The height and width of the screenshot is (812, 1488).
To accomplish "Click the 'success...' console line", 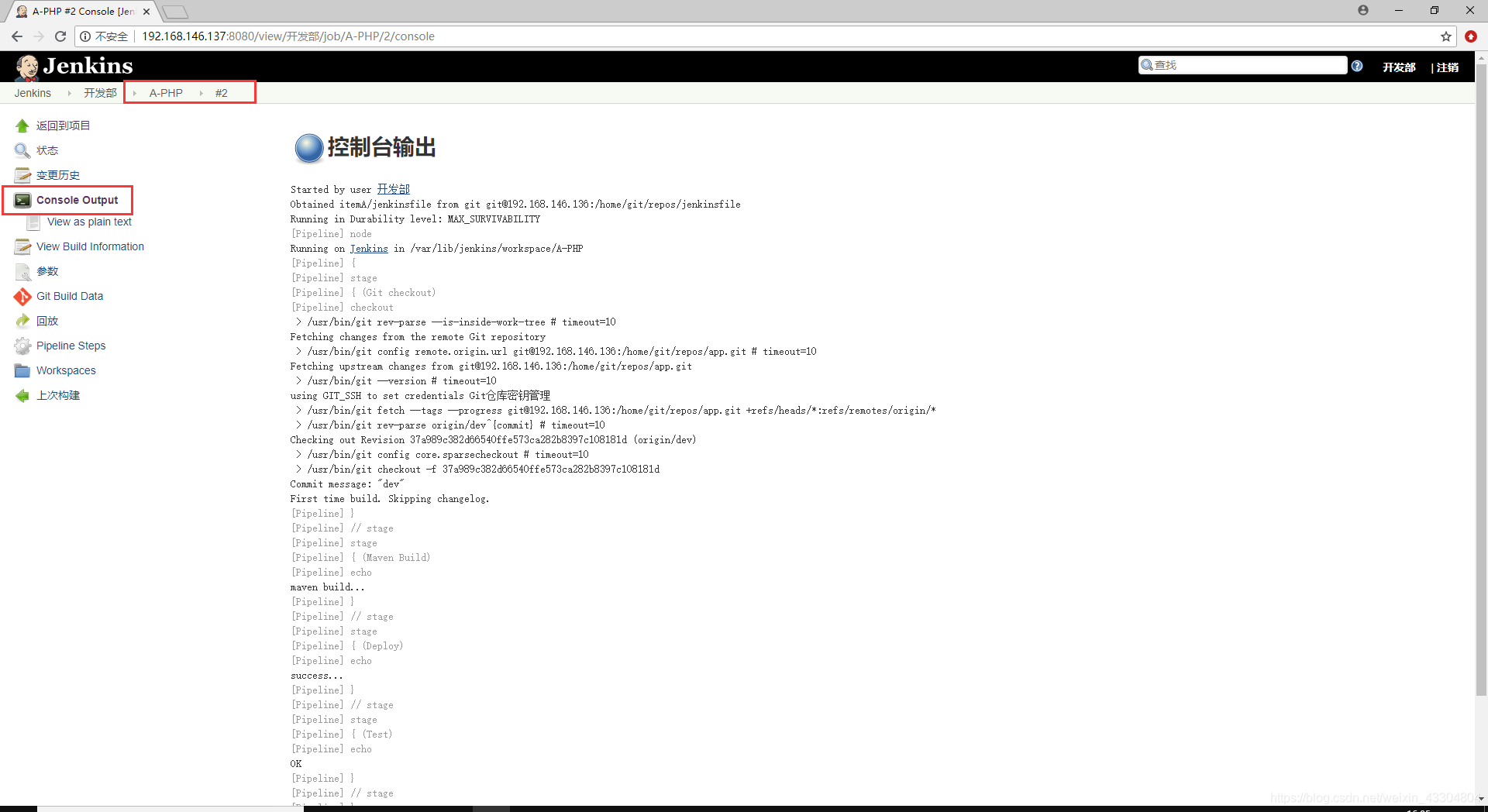I will 316,676.
